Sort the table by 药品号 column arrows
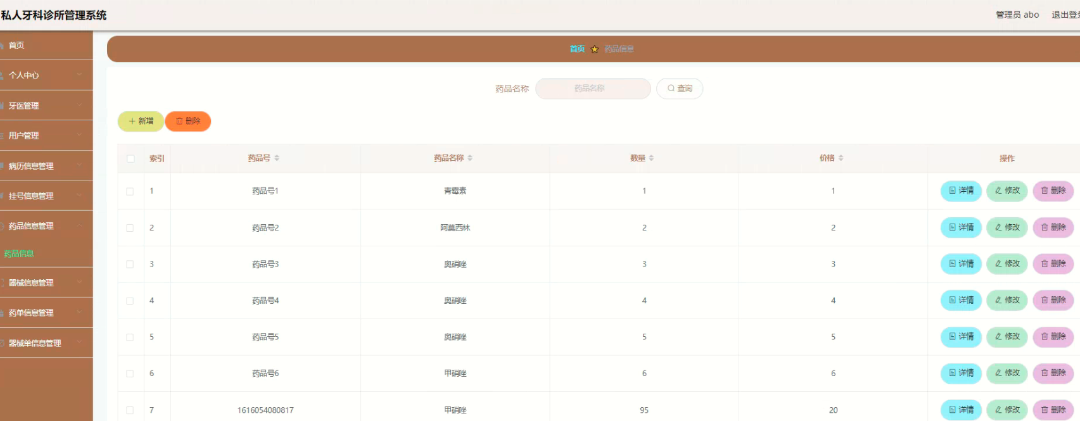This screenshot has height=421, width=1081. 276,158
